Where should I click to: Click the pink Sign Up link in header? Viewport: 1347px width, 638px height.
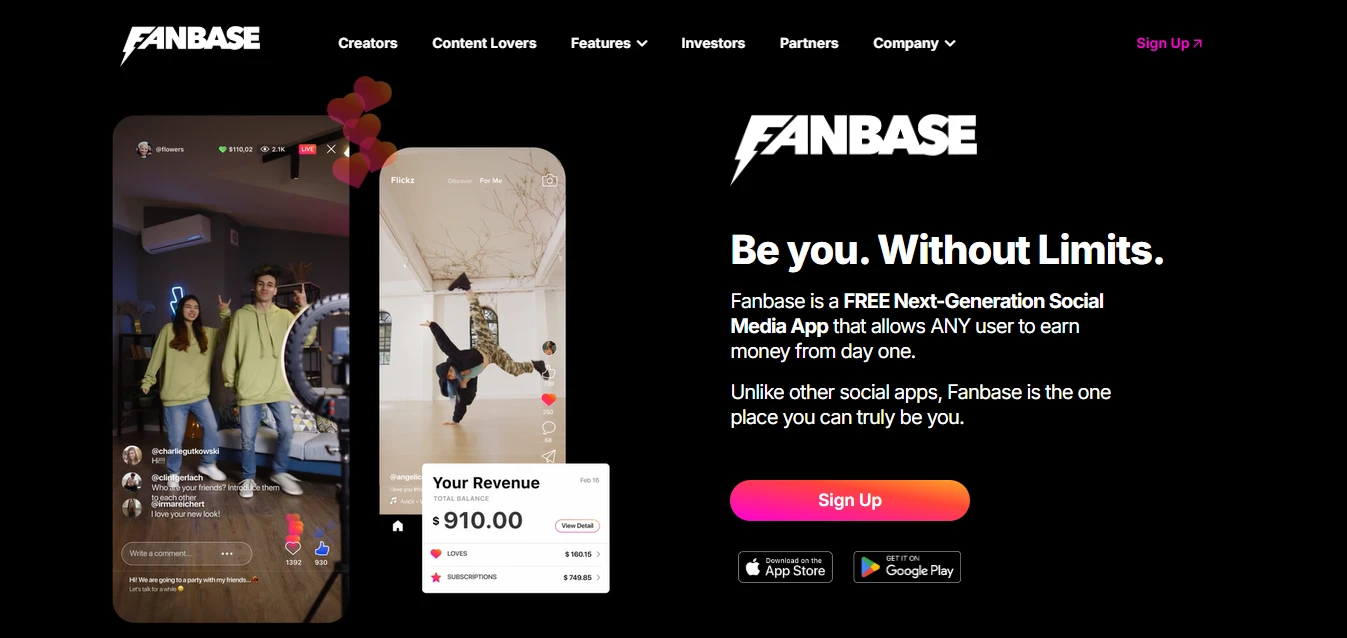1169,43
